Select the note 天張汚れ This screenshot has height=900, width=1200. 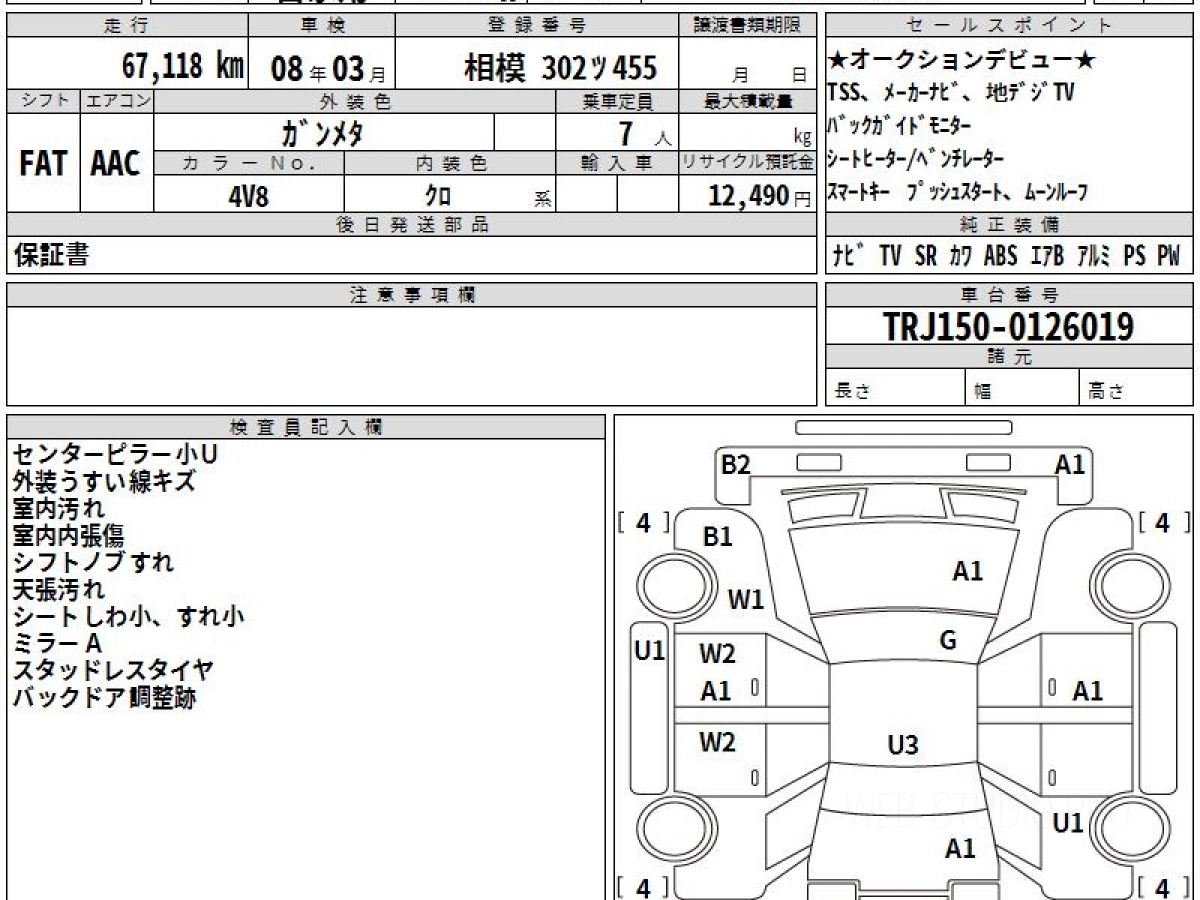[x=59, y=590]
